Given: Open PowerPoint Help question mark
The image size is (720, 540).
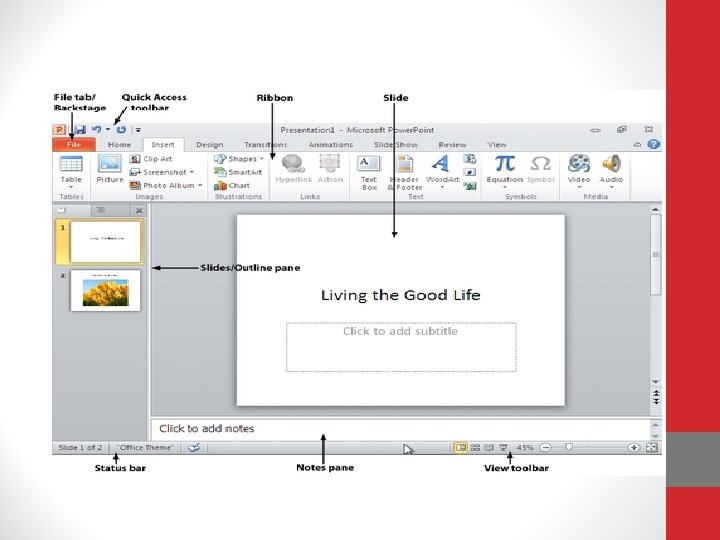Looking at the screenshot, I should (x=653, y=144).
